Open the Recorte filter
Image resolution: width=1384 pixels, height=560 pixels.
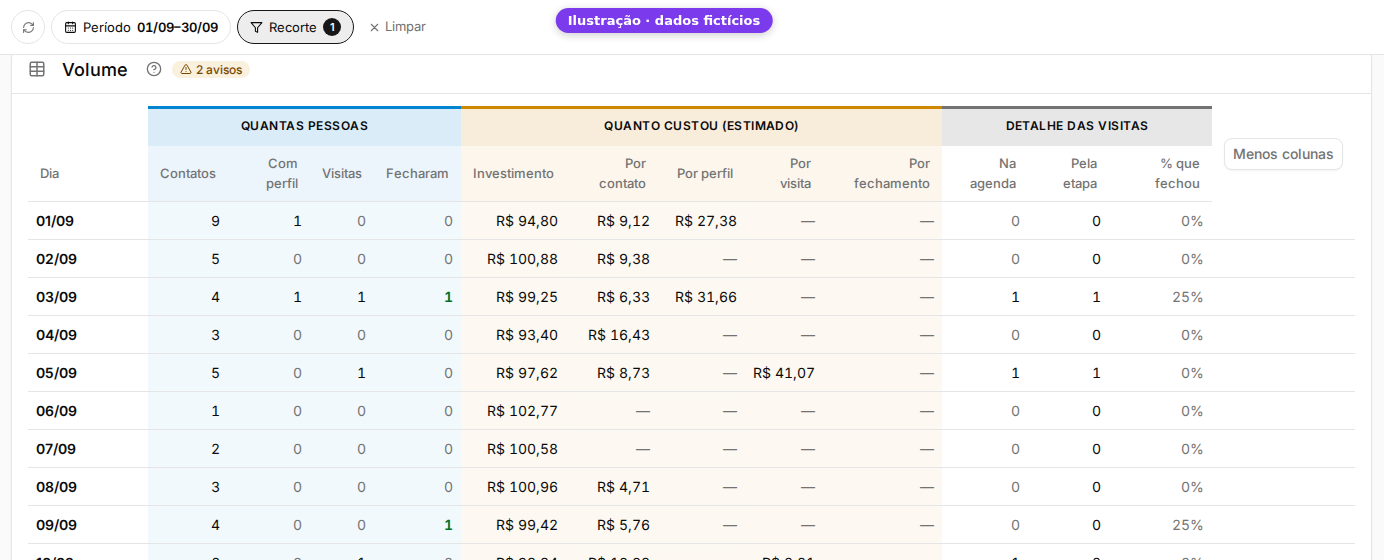[295, 27]
